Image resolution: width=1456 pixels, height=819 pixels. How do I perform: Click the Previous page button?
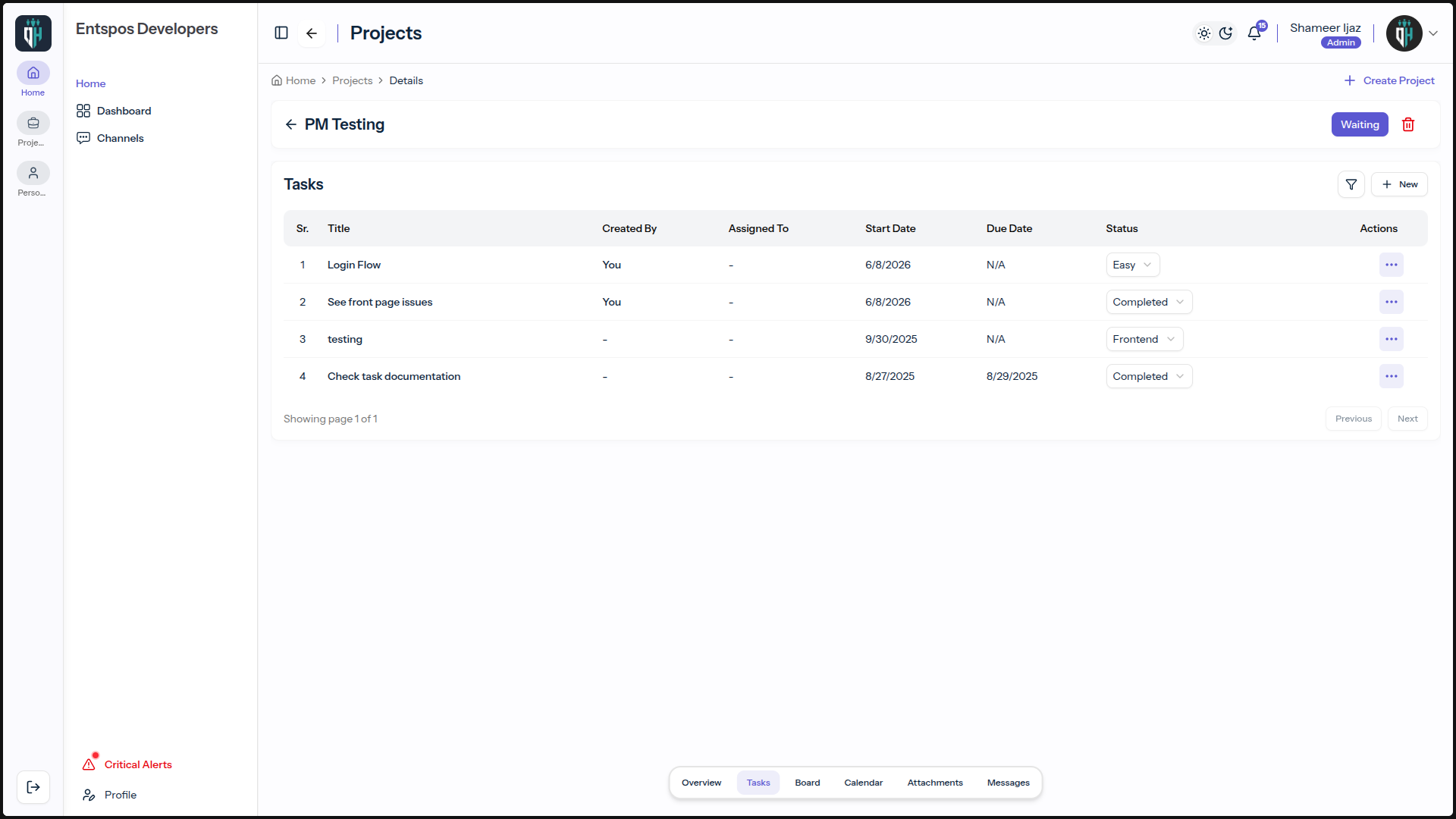tap(1354, 419)
